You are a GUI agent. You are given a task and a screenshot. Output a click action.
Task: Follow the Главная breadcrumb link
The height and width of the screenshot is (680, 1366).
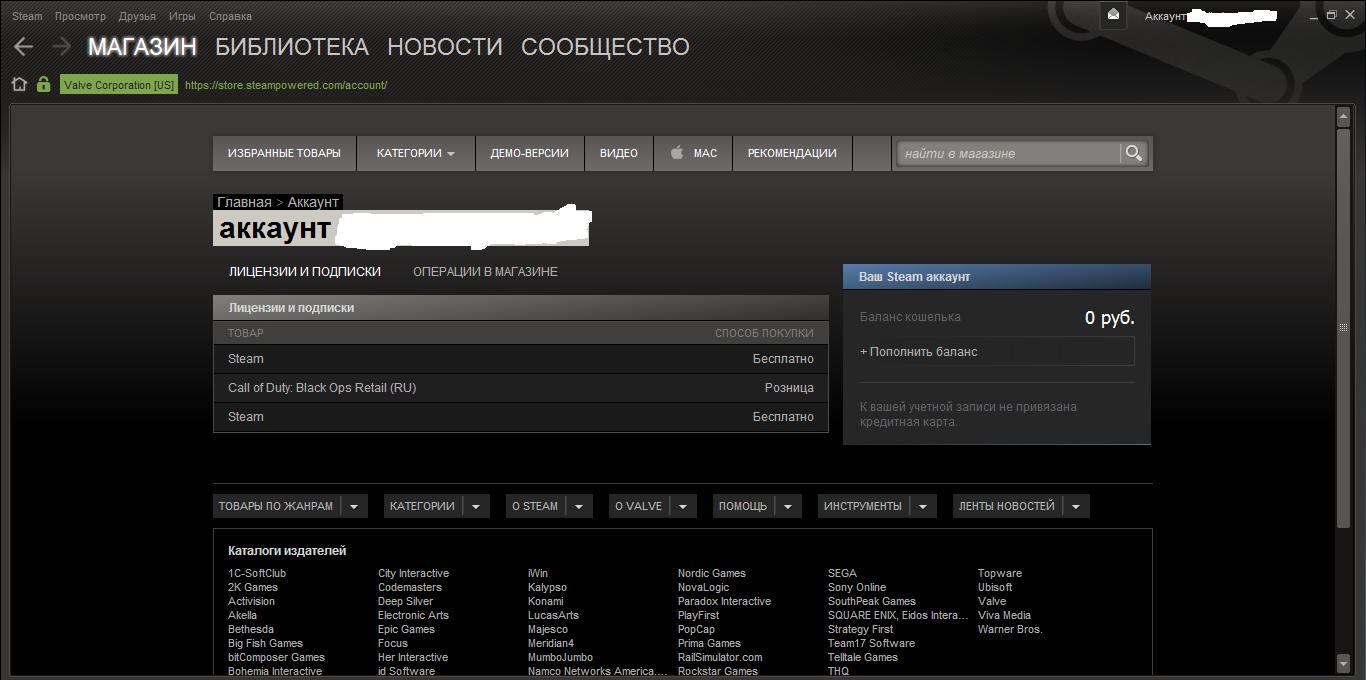click(244, 202)
